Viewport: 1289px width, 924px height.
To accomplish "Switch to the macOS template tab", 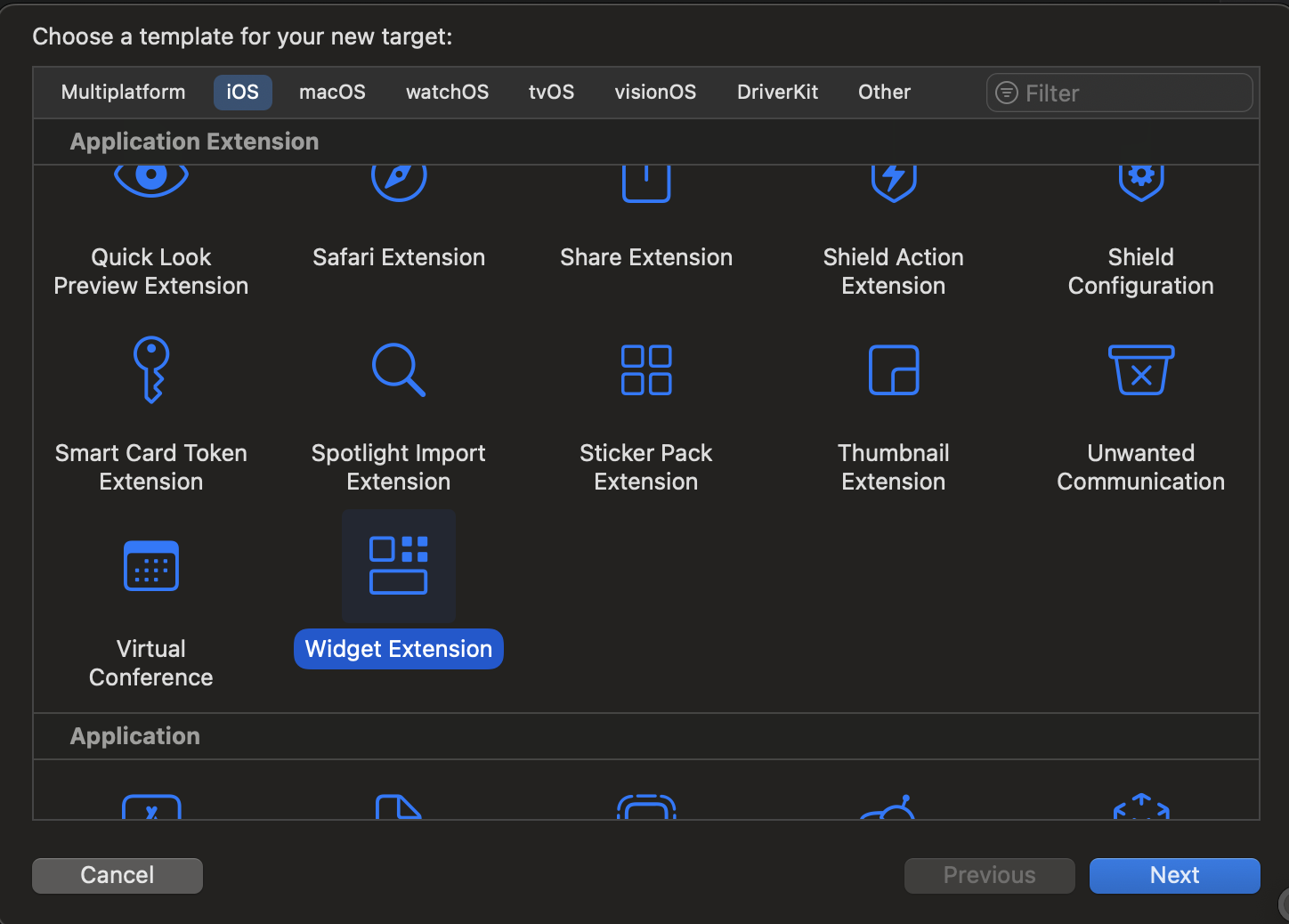I will (332, 92).
